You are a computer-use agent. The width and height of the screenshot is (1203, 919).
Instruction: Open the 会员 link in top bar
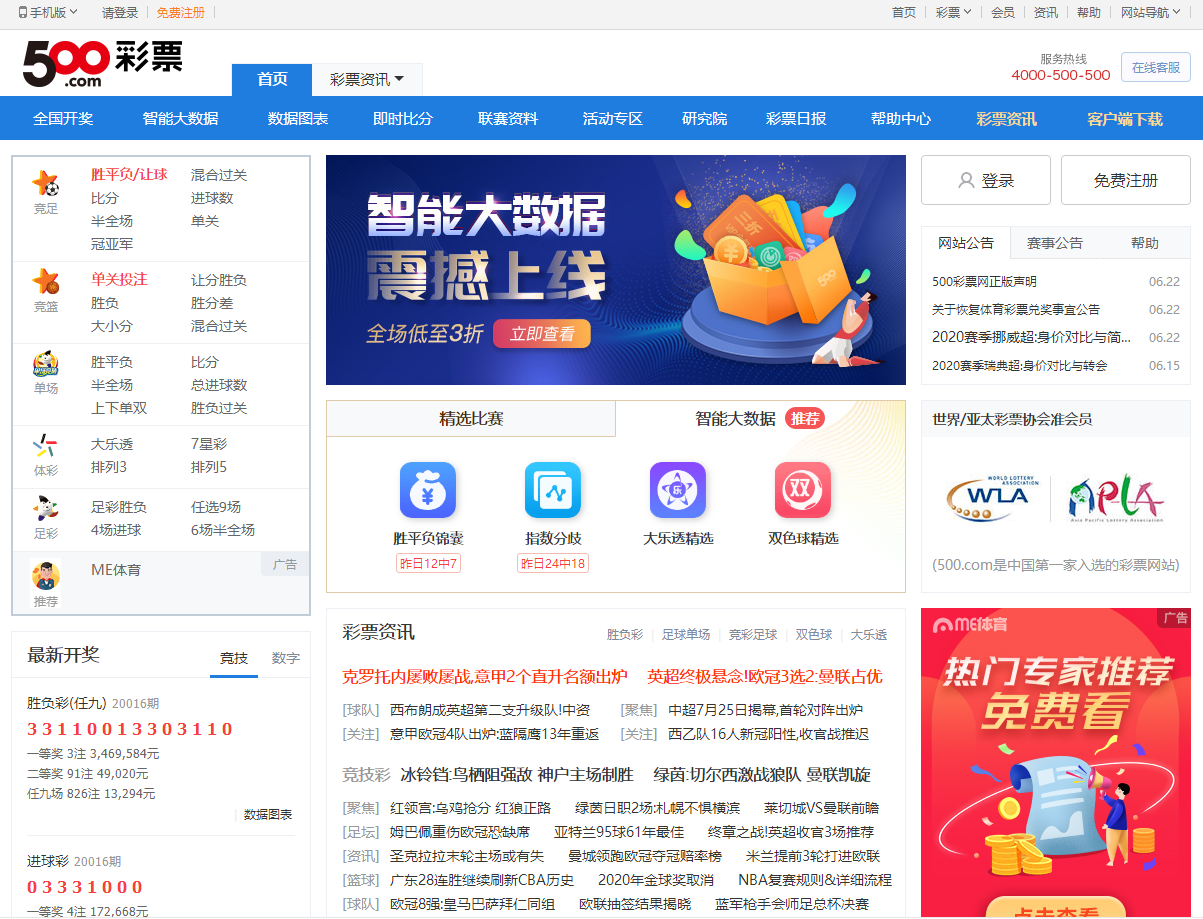tap(1003, 13)
